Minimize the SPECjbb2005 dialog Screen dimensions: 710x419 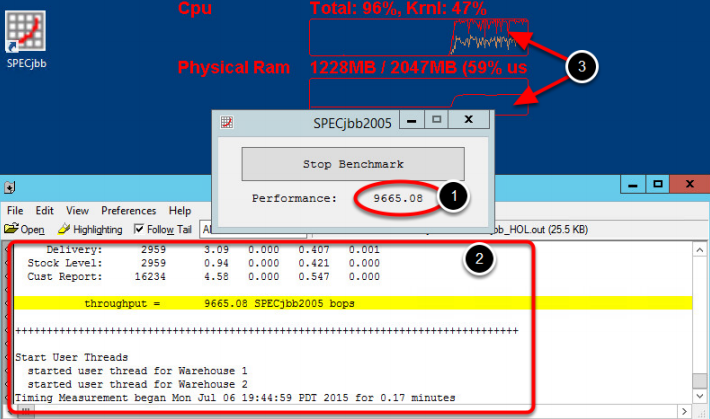[x=412, y=120]
